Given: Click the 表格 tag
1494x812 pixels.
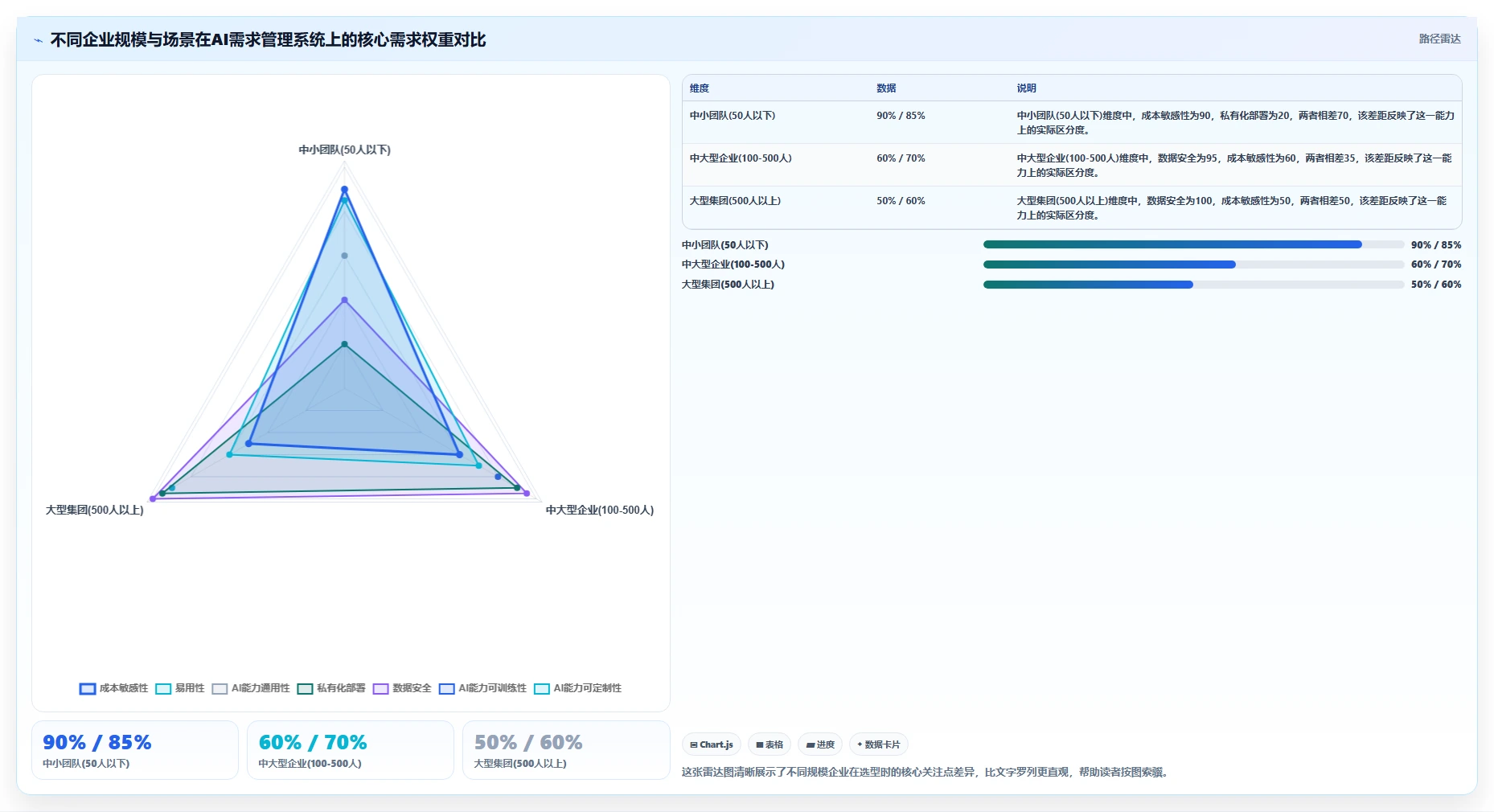Looking at the screenshot, I should (x=770, y=744).
